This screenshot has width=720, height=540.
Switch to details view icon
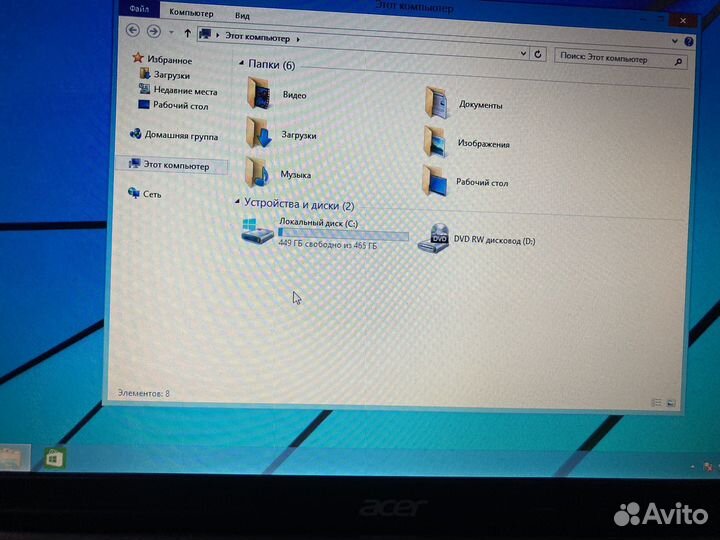tap(657, 403)
